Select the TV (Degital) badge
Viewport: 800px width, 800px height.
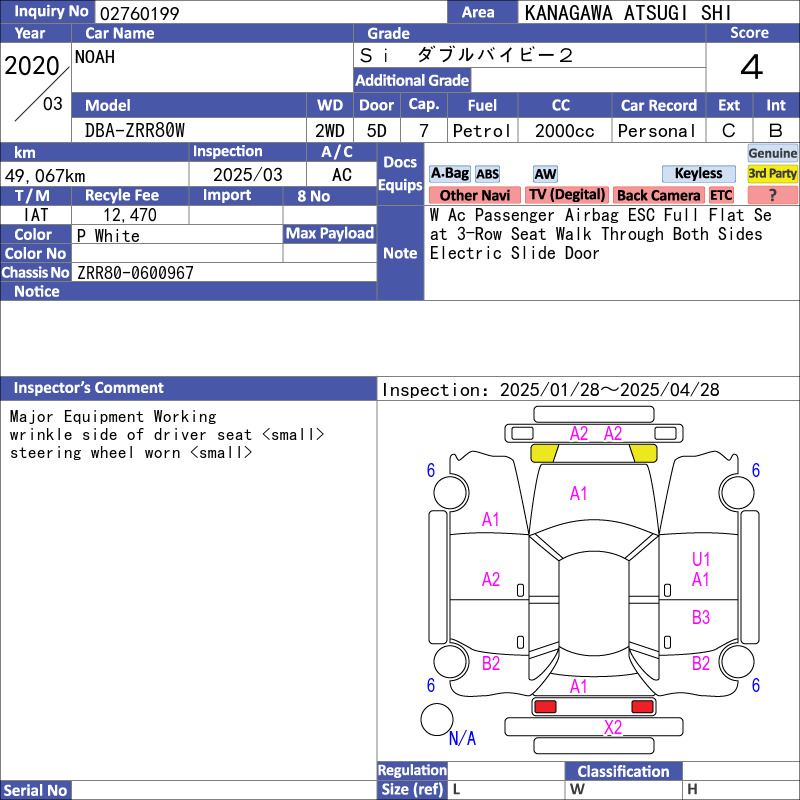coord(567,195)
